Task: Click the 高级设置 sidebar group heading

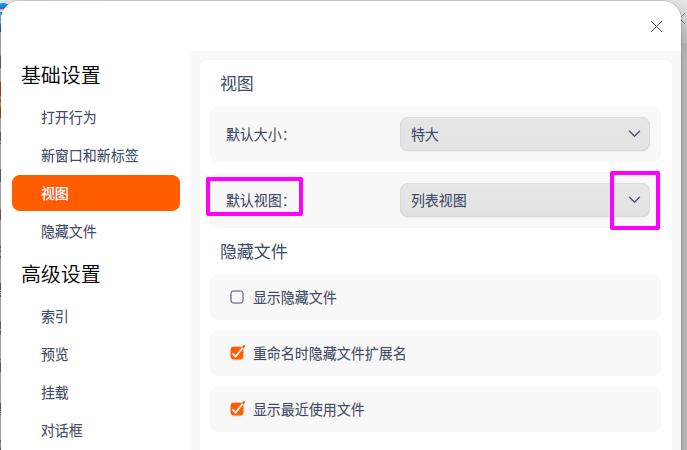Action: click(x=61, y=275)
